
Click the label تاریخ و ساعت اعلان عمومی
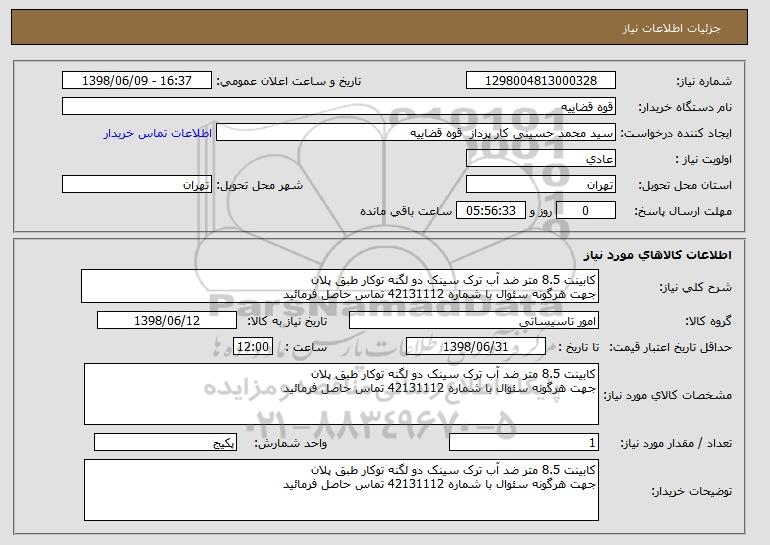pyautogui.click(x=289, y=81)
